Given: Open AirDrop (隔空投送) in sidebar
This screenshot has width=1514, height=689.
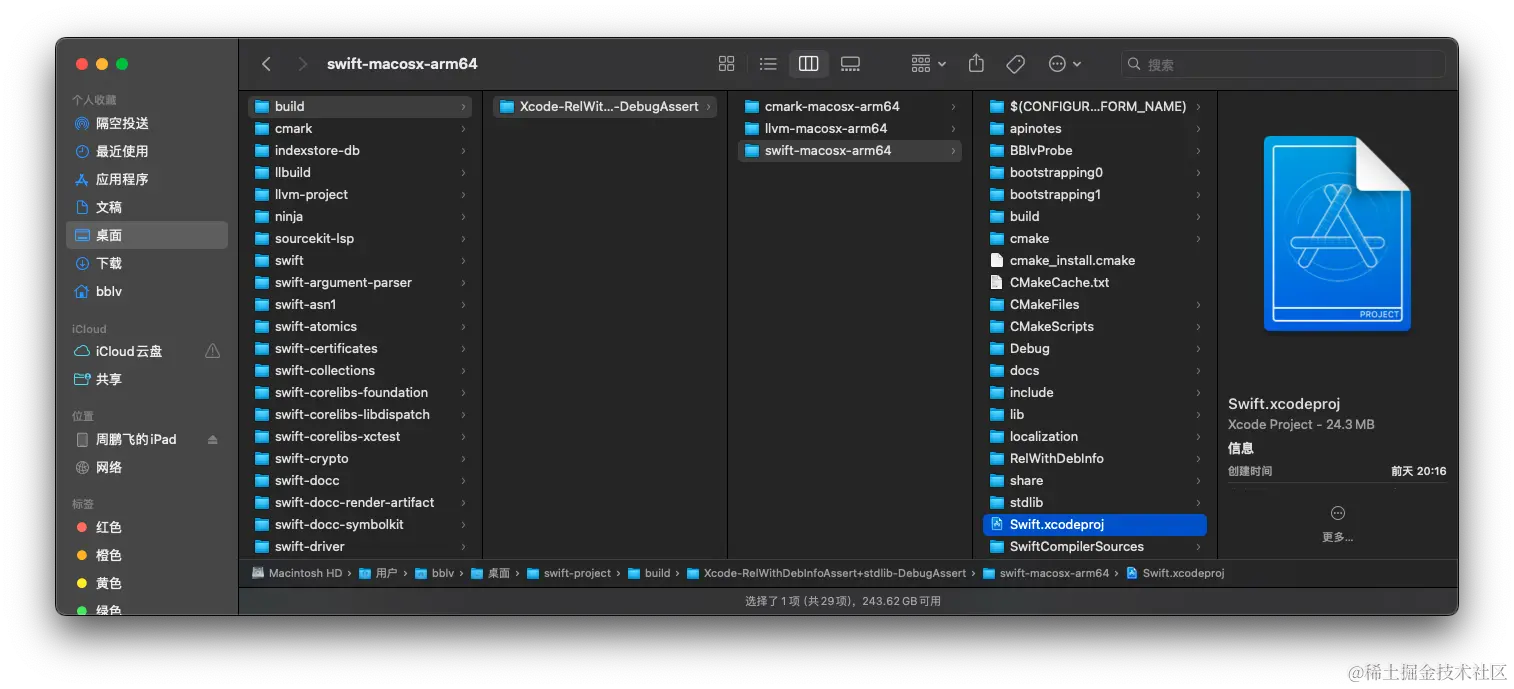Looking at the screenshot, I should (x=147, y=123).
